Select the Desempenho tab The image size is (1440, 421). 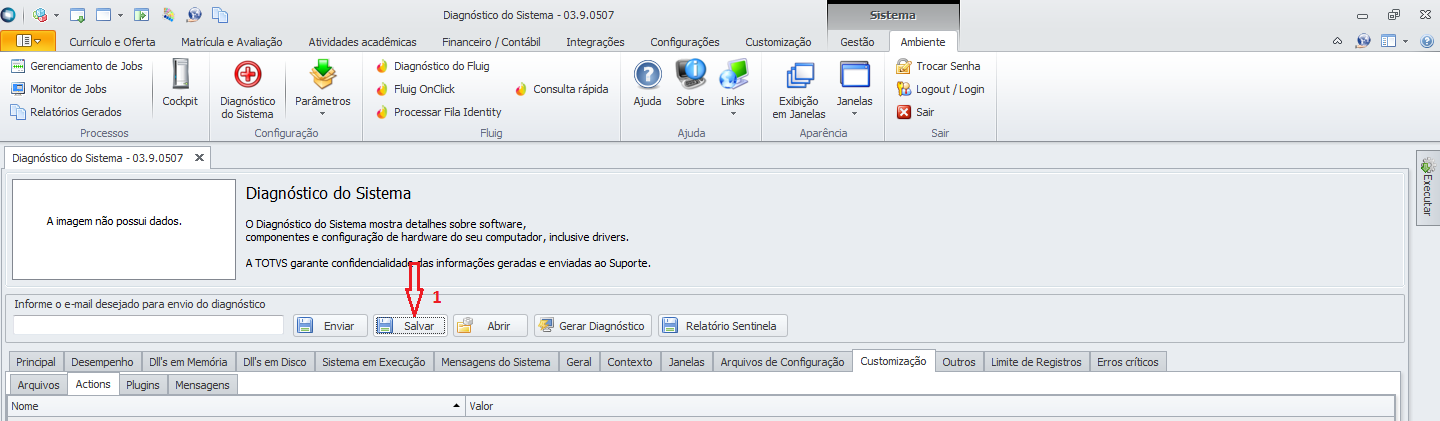coord(102,362)
